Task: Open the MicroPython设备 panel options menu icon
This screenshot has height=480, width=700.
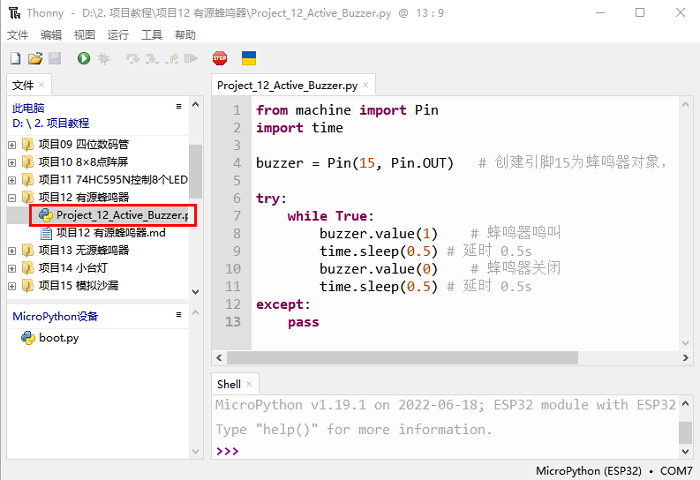Action: click(x=179, y=315)
